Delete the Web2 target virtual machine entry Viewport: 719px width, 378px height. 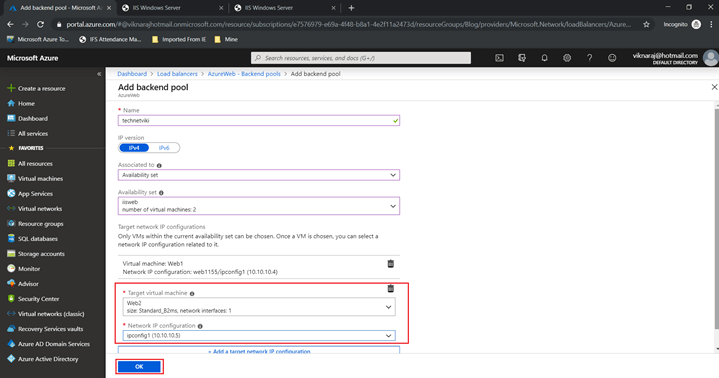(391, 289)
